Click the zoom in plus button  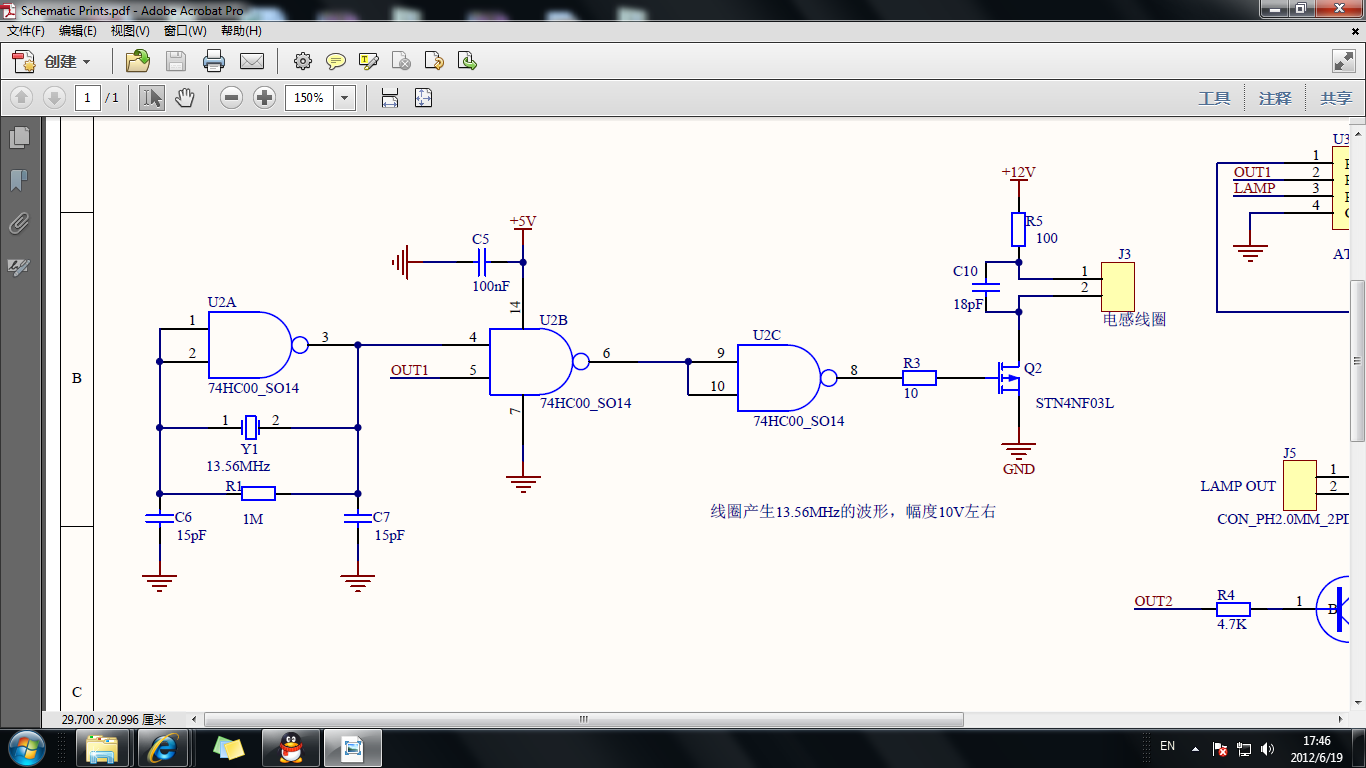click(x=264, y=98)
